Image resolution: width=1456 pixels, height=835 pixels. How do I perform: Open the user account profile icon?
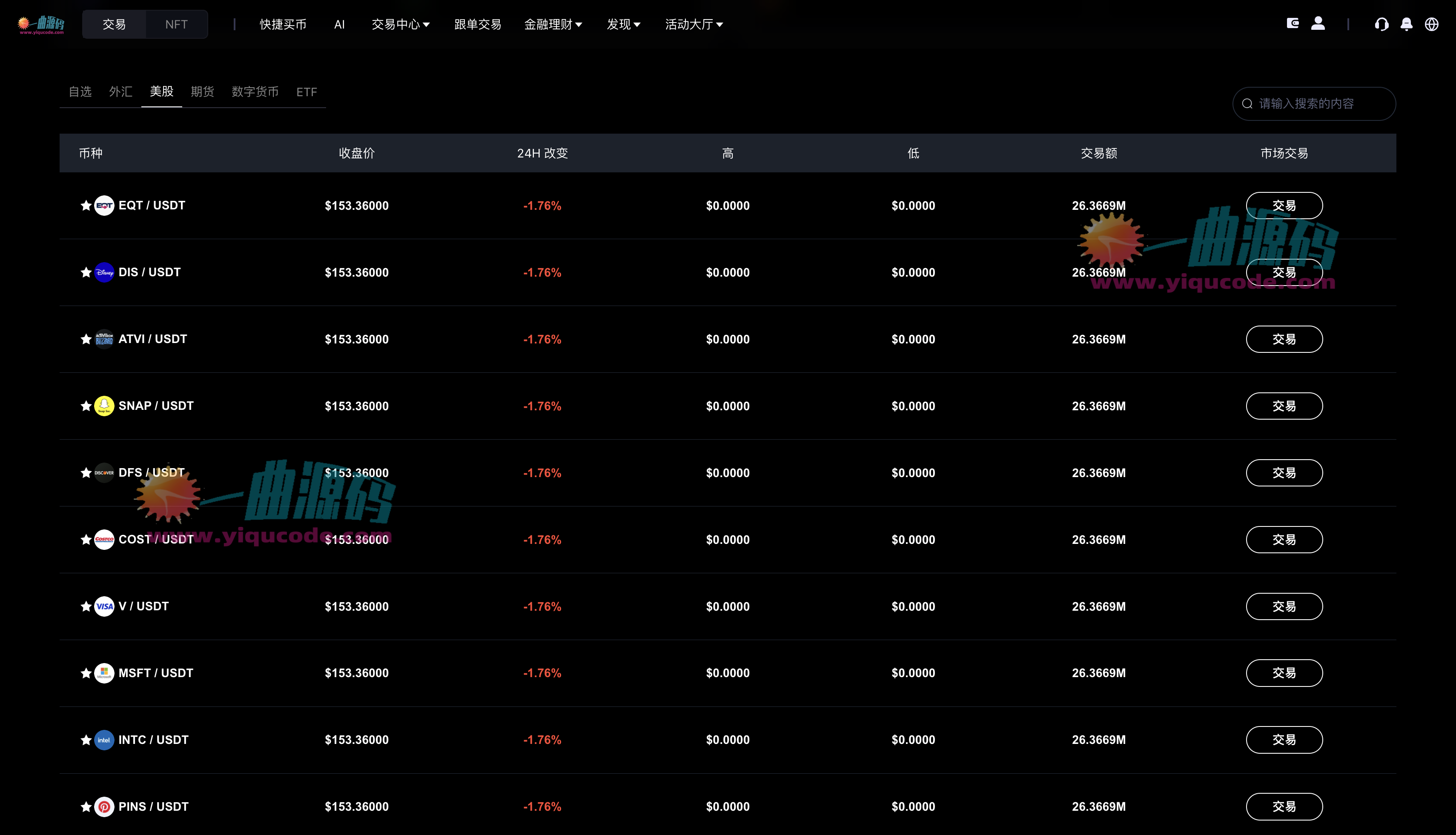1318,23
